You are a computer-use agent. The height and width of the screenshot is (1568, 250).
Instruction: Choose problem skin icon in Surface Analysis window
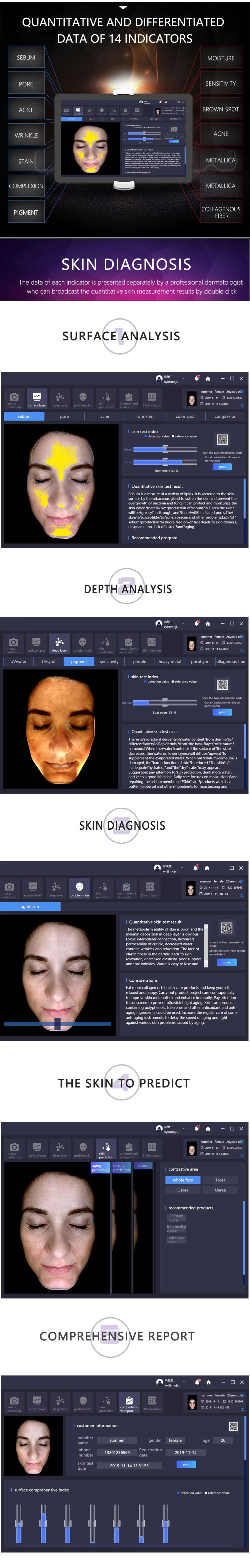coord(83,399)
